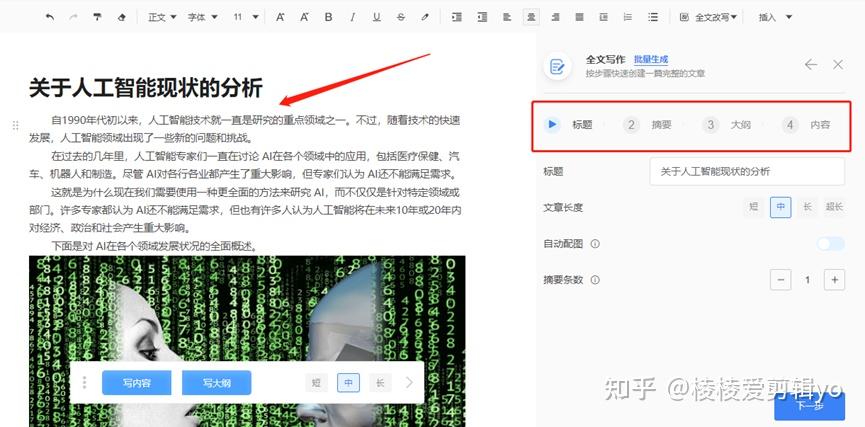Viewport: 865px width, 427px height.
Task: Click the 全文写作 heading tab
Action: click(605, 60)
